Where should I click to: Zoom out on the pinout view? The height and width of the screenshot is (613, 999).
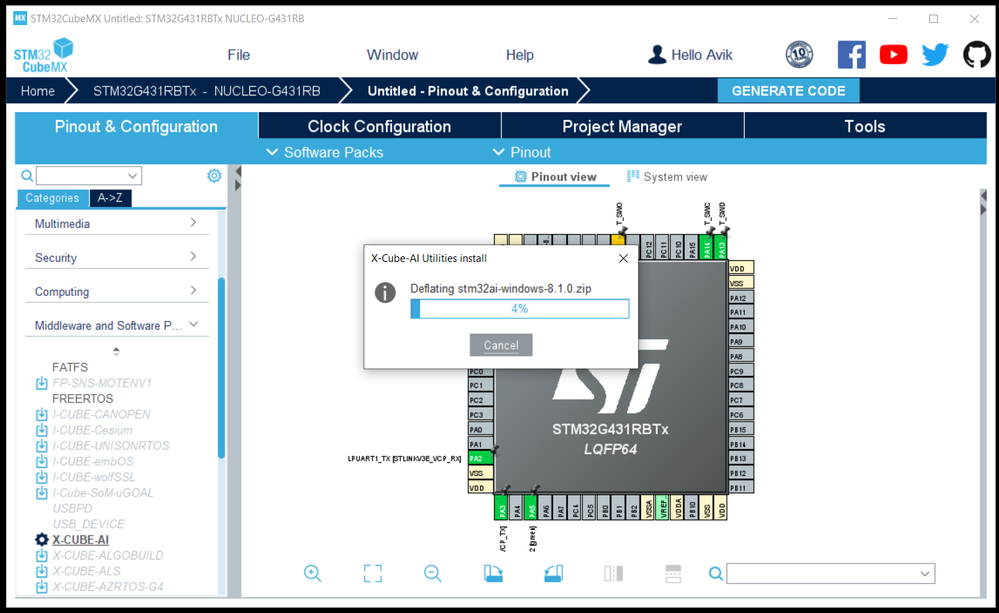(433, 573)
